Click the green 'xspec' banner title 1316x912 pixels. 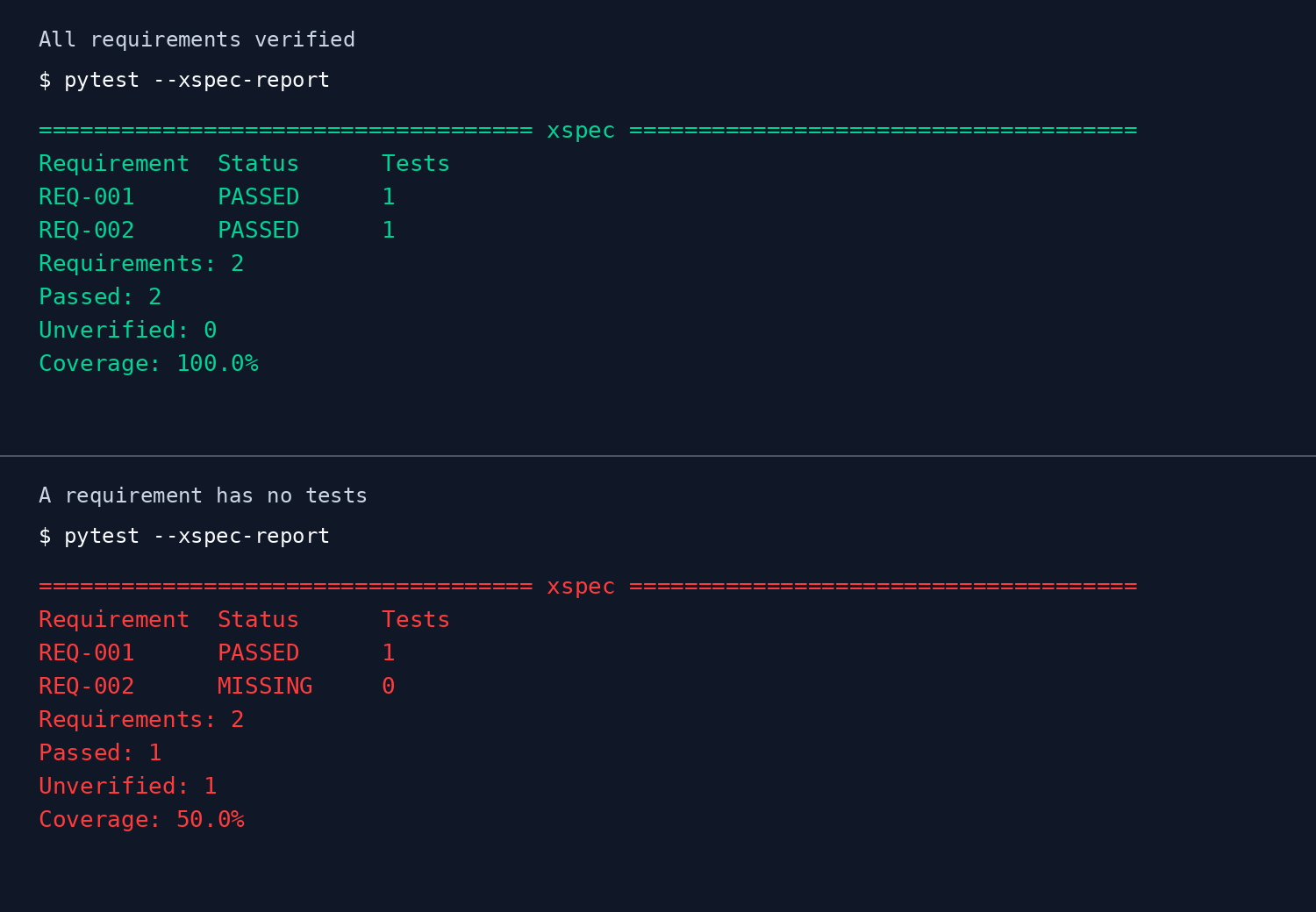(581, 131)
